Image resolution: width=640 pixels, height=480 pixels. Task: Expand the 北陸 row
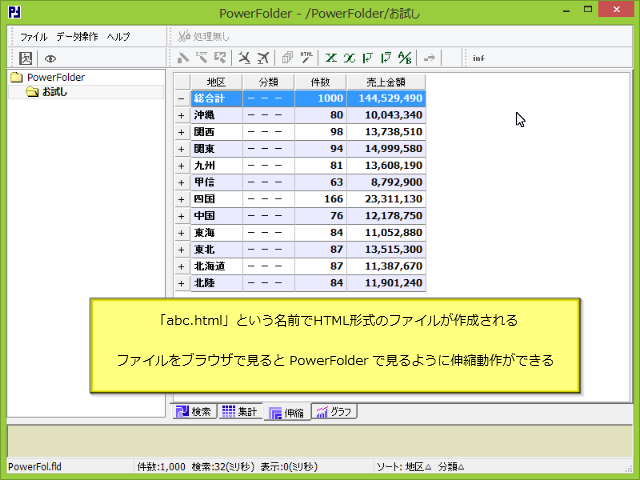[181, 283]
